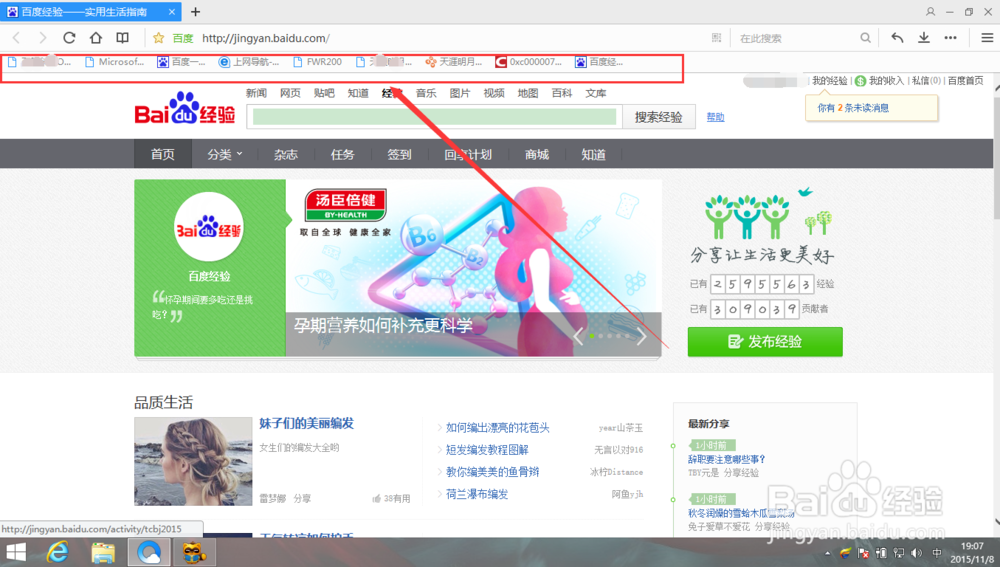Open the Windows Start button
Screen dimensions: 1000x567
(16, 552)
